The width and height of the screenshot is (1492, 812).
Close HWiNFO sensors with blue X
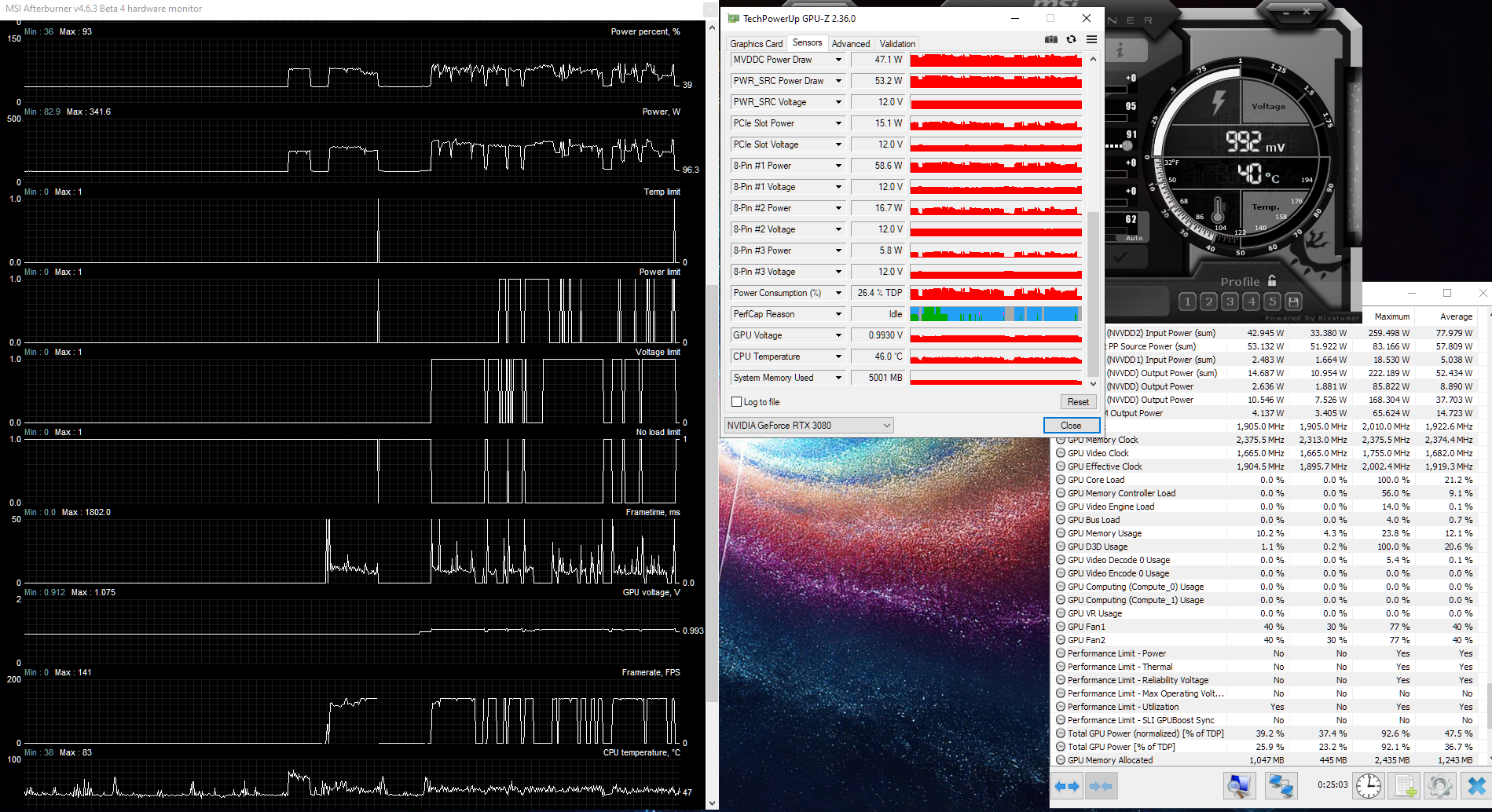click(x=1476, y=786)
